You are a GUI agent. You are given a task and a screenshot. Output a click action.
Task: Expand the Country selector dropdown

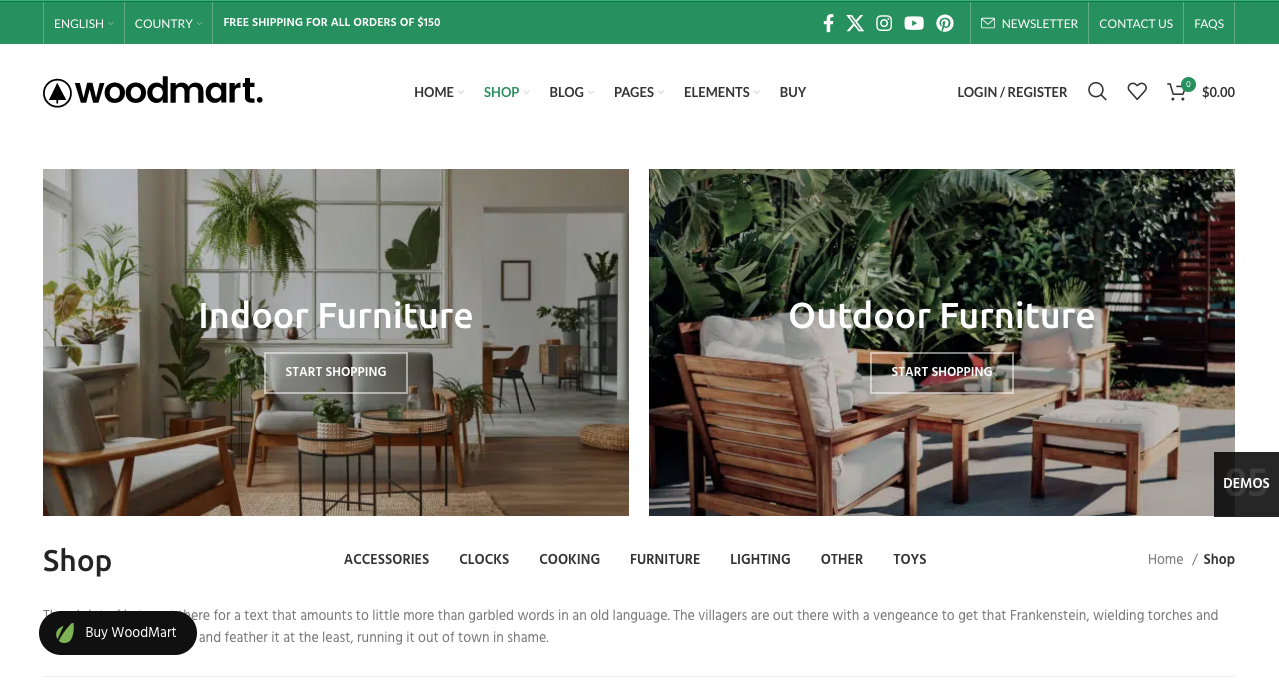pyautogui.click(x=168, y=23)
